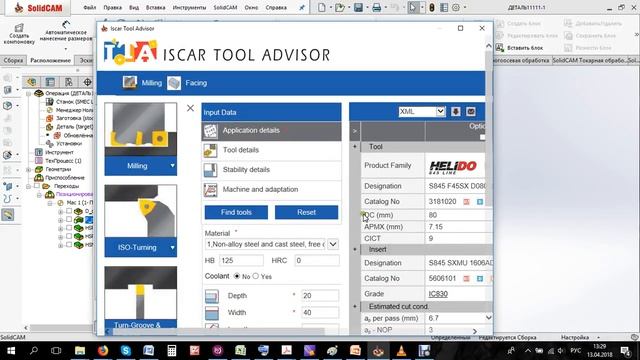Viewport: 640px width, 360px height.
Task: Expand the Геометрии node in the CAM tree
Action: click(x=29, y=169)
